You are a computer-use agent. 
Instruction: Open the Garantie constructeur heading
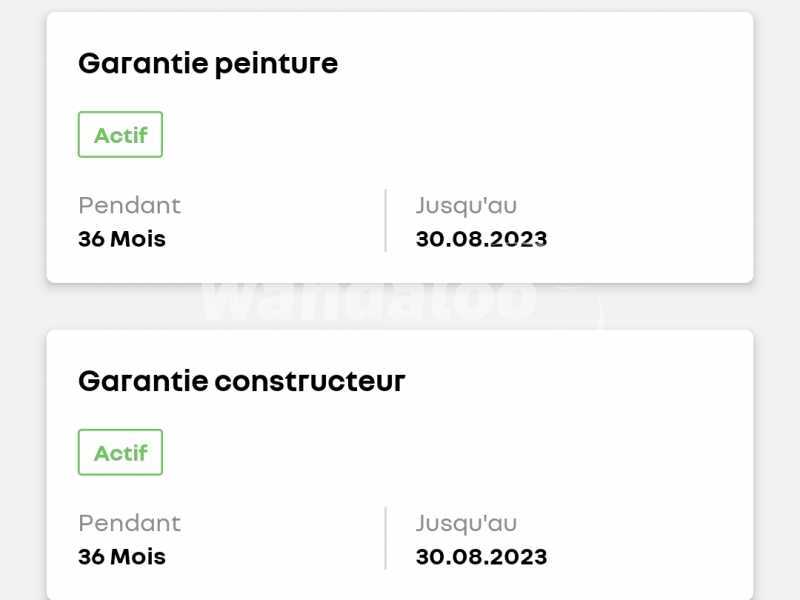coord(241,381)
